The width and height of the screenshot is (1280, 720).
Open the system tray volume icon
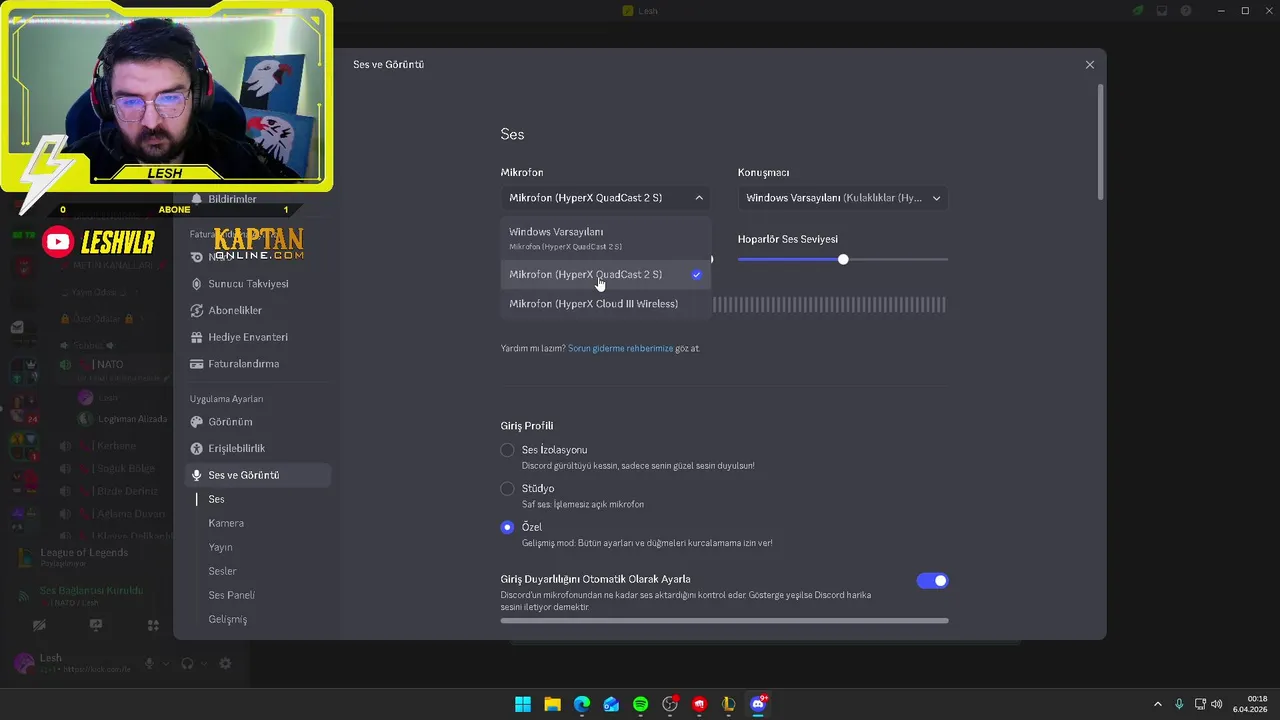pos(1217,704)
